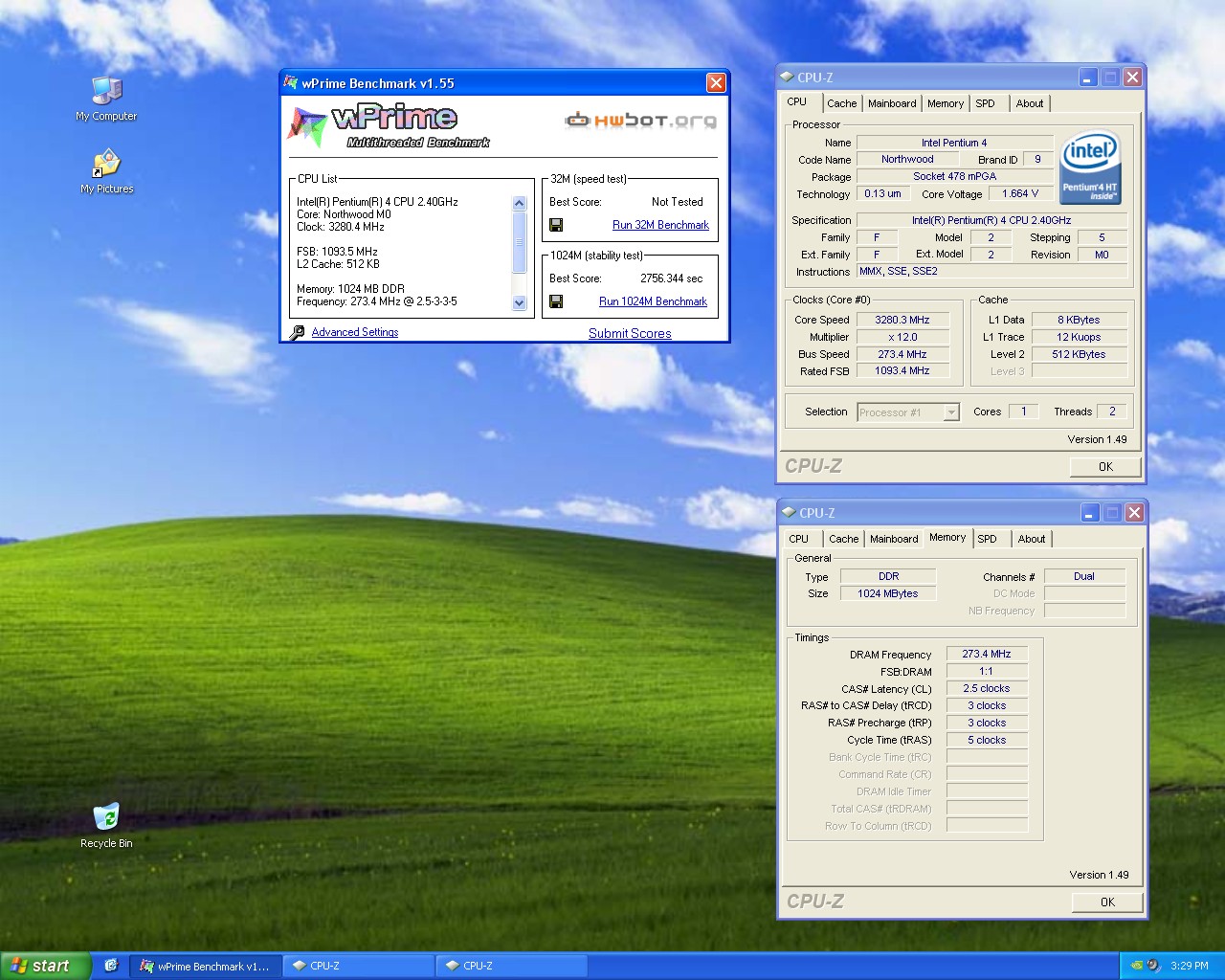Click the CAS# Latency value 2.5 clocks

[x=987, y=688]
